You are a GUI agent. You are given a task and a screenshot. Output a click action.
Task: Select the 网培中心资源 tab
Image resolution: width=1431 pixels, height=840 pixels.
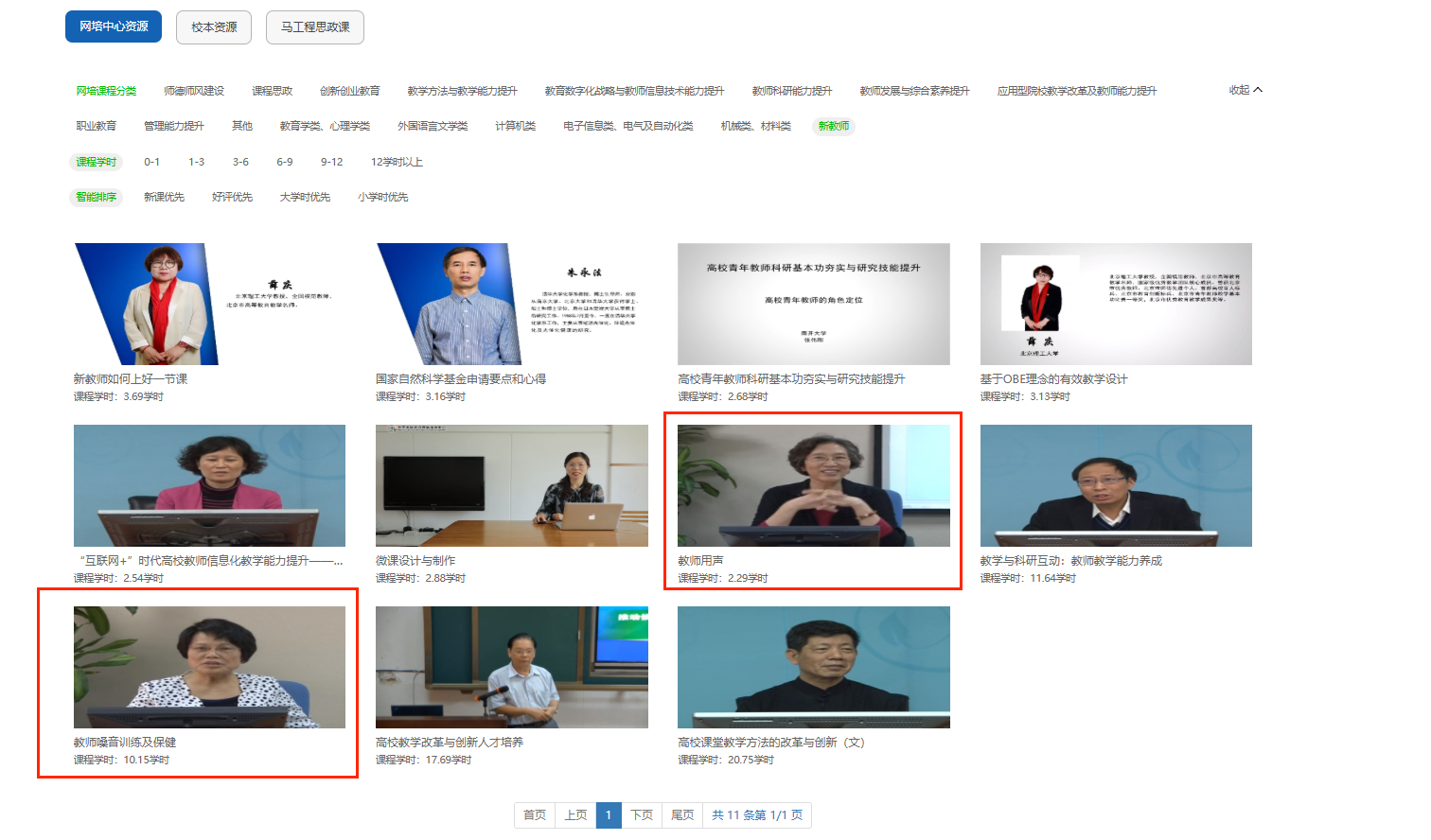[114, 26]
